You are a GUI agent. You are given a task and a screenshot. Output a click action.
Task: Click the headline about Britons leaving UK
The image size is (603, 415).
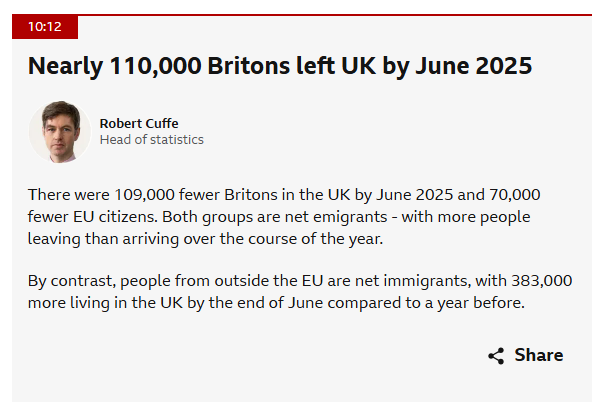[x=280, y=67]
